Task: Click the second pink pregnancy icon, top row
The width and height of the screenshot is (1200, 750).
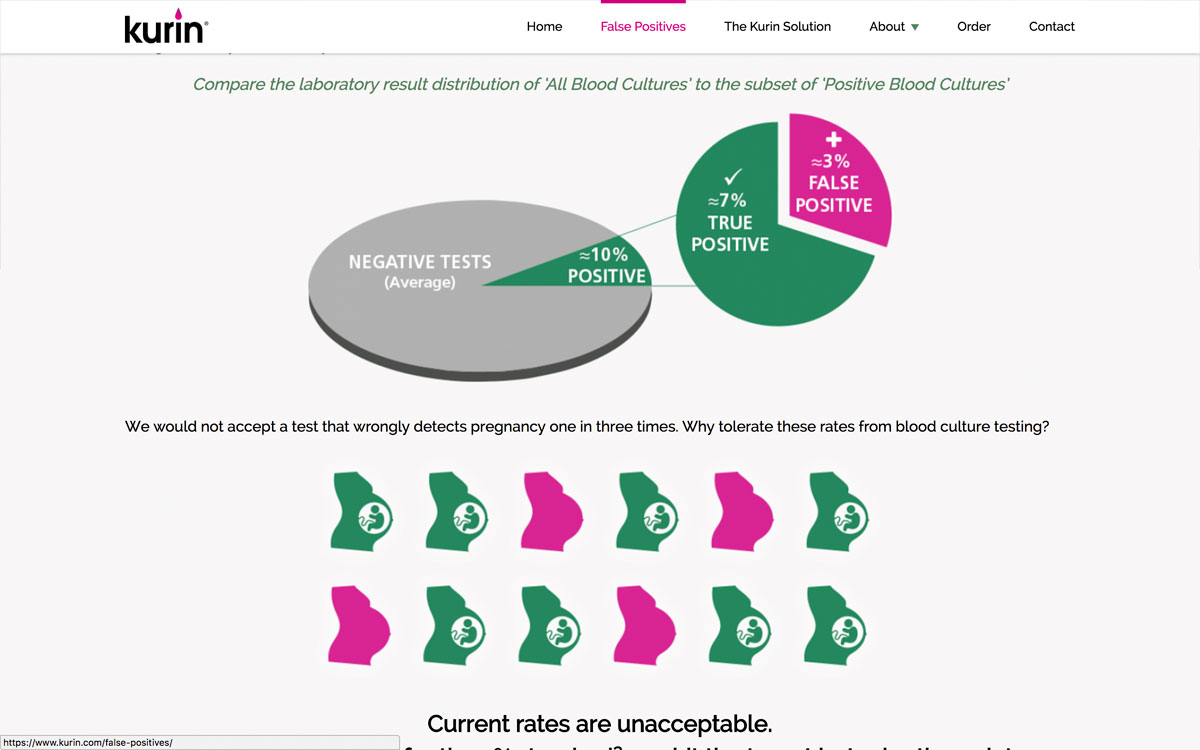Action: tap(743, 511)
